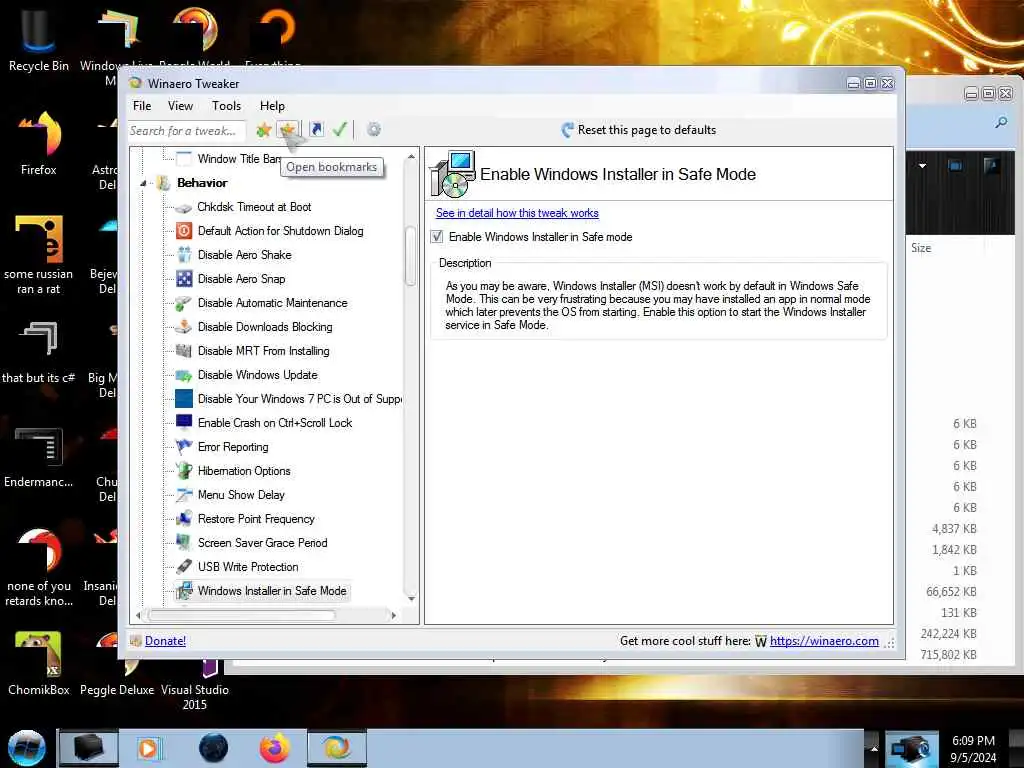1024x768 pixels.
Task: Click horizontal scrollbar right arrow in tree
Action: (393, 615)
